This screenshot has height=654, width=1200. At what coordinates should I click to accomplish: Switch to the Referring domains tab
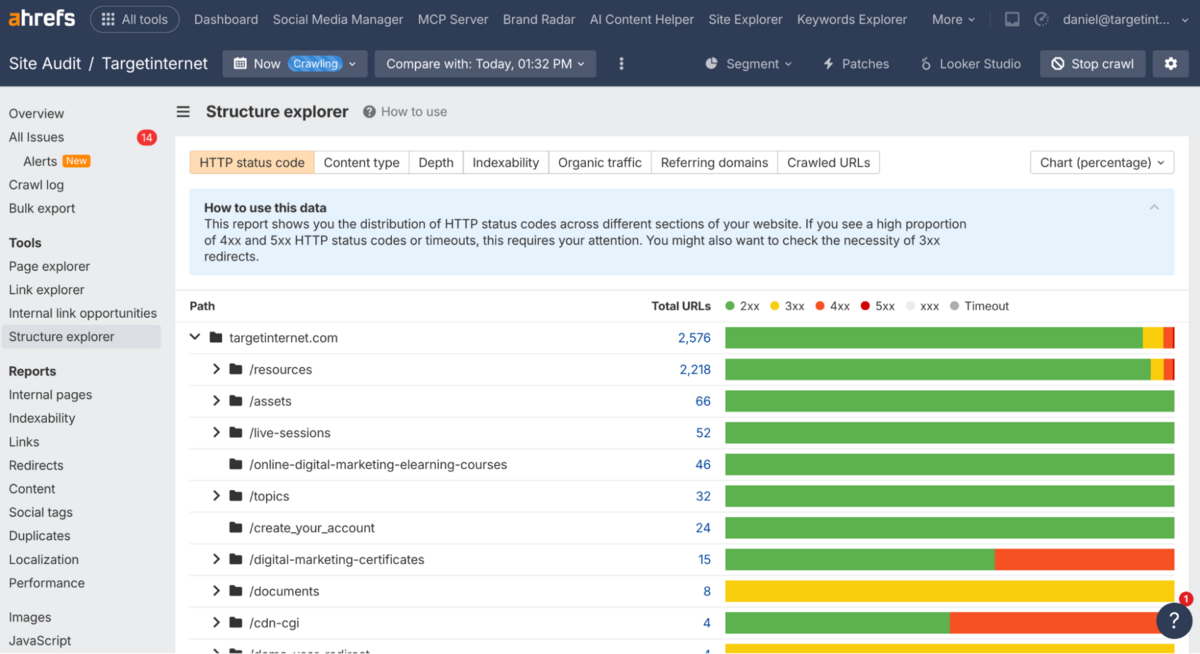click(x=714, y=162)
